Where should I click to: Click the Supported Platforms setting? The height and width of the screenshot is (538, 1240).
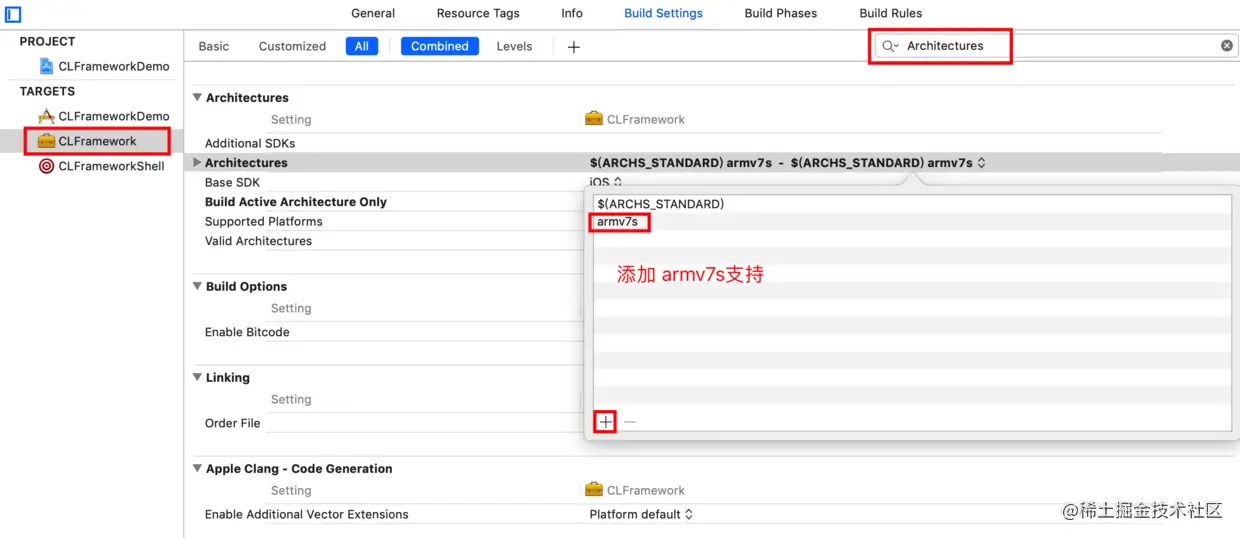[x=264, y=221]
